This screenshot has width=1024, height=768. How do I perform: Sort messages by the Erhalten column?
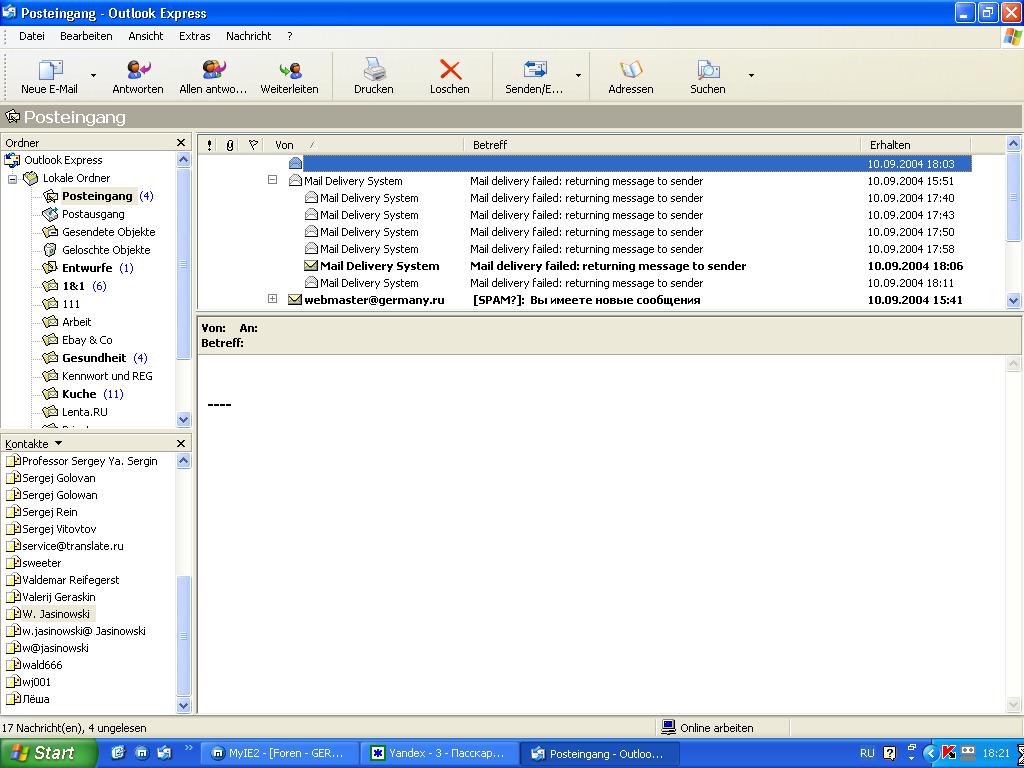[x=916, y=145]
